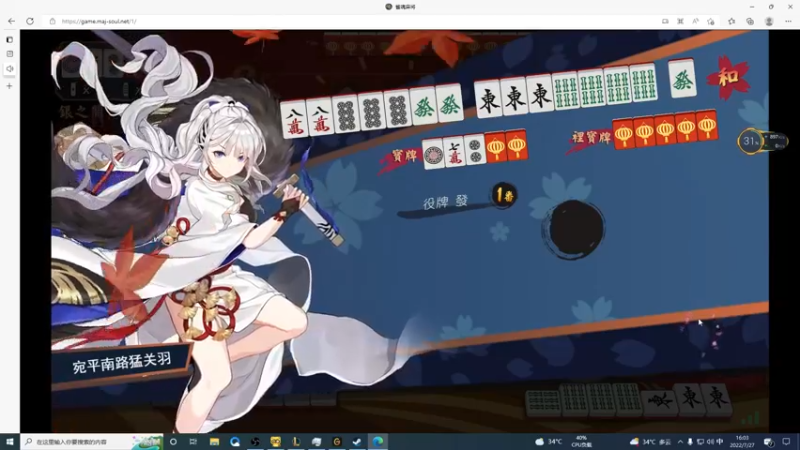Open League of Legends taskbar icon
Image resolution: width=800 pixels, height=450 pixels.
(x=296, y=442)
